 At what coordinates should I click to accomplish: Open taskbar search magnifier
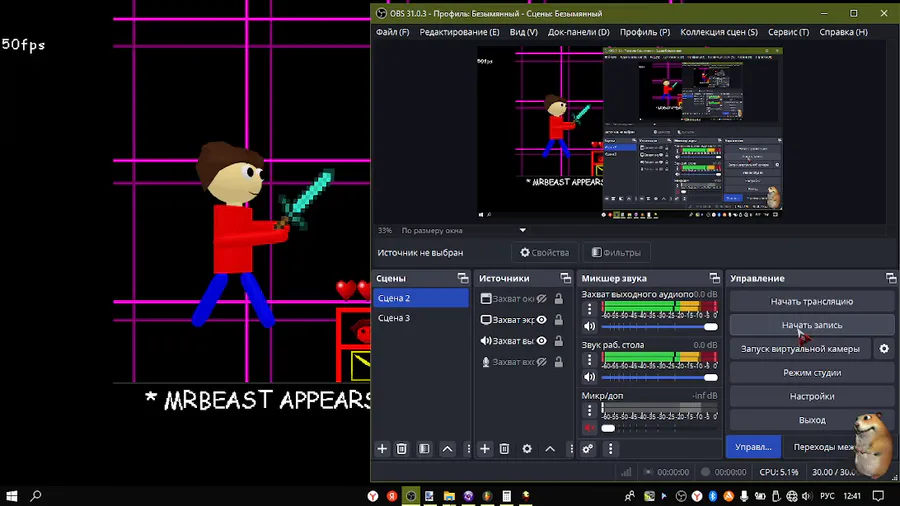(36, 496)
